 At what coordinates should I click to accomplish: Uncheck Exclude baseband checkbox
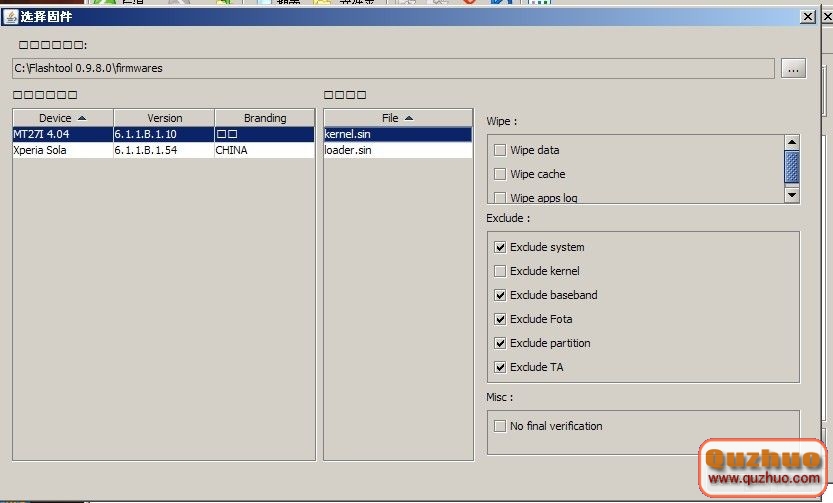pos(500,295)
